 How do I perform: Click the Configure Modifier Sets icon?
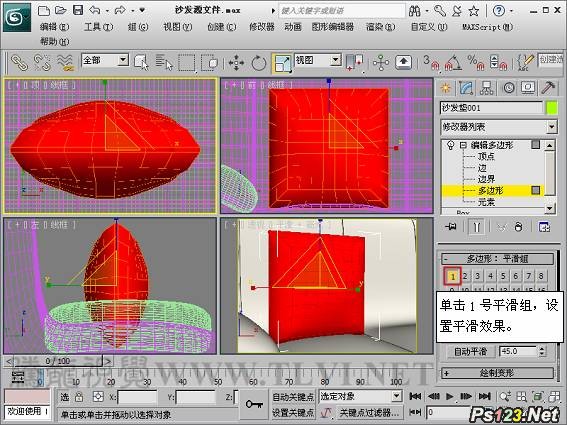[544, 227]
